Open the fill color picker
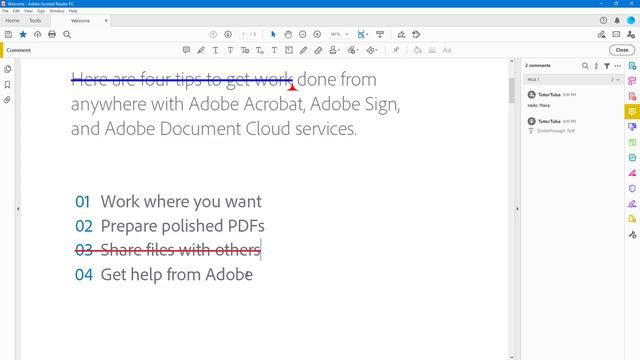 click(x=417, y=50)
